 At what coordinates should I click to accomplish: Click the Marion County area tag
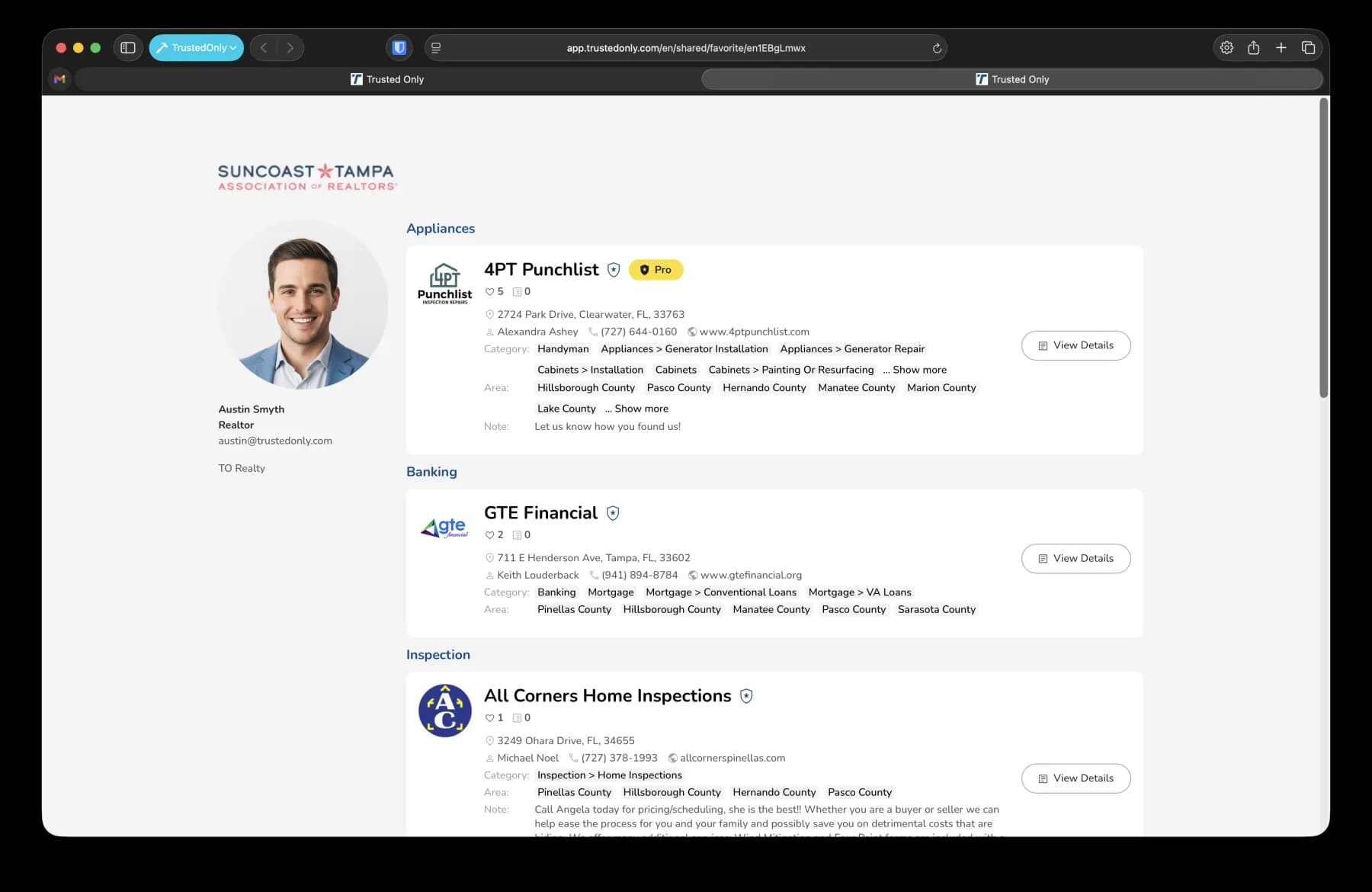(941, 388)
